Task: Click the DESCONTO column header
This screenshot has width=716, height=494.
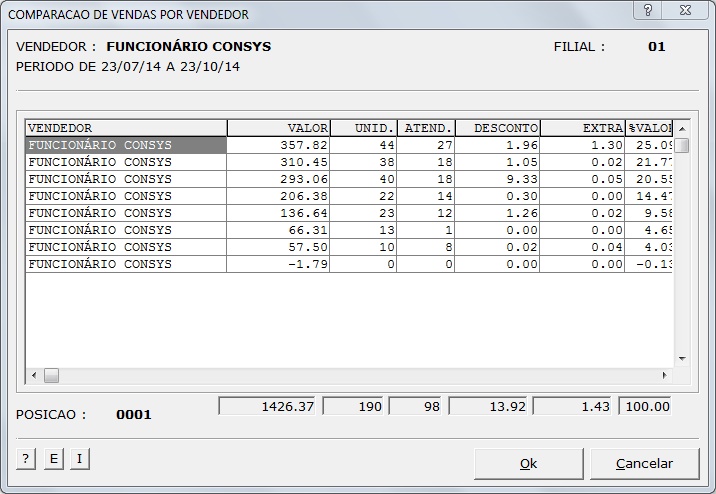Action: point(497,128)
